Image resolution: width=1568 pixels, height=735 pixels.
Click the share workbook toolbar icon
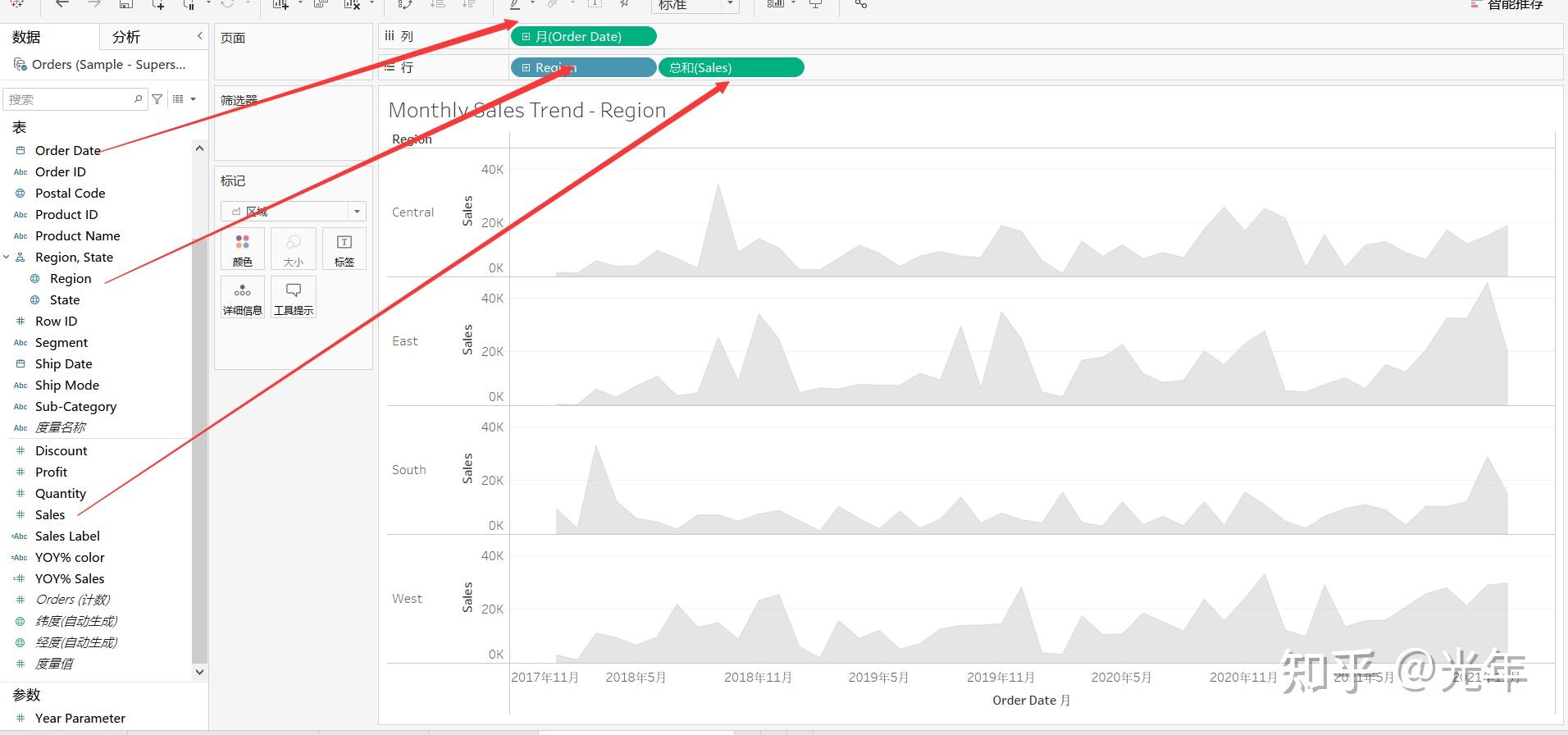pyautogui.click(x=860, y=4)
